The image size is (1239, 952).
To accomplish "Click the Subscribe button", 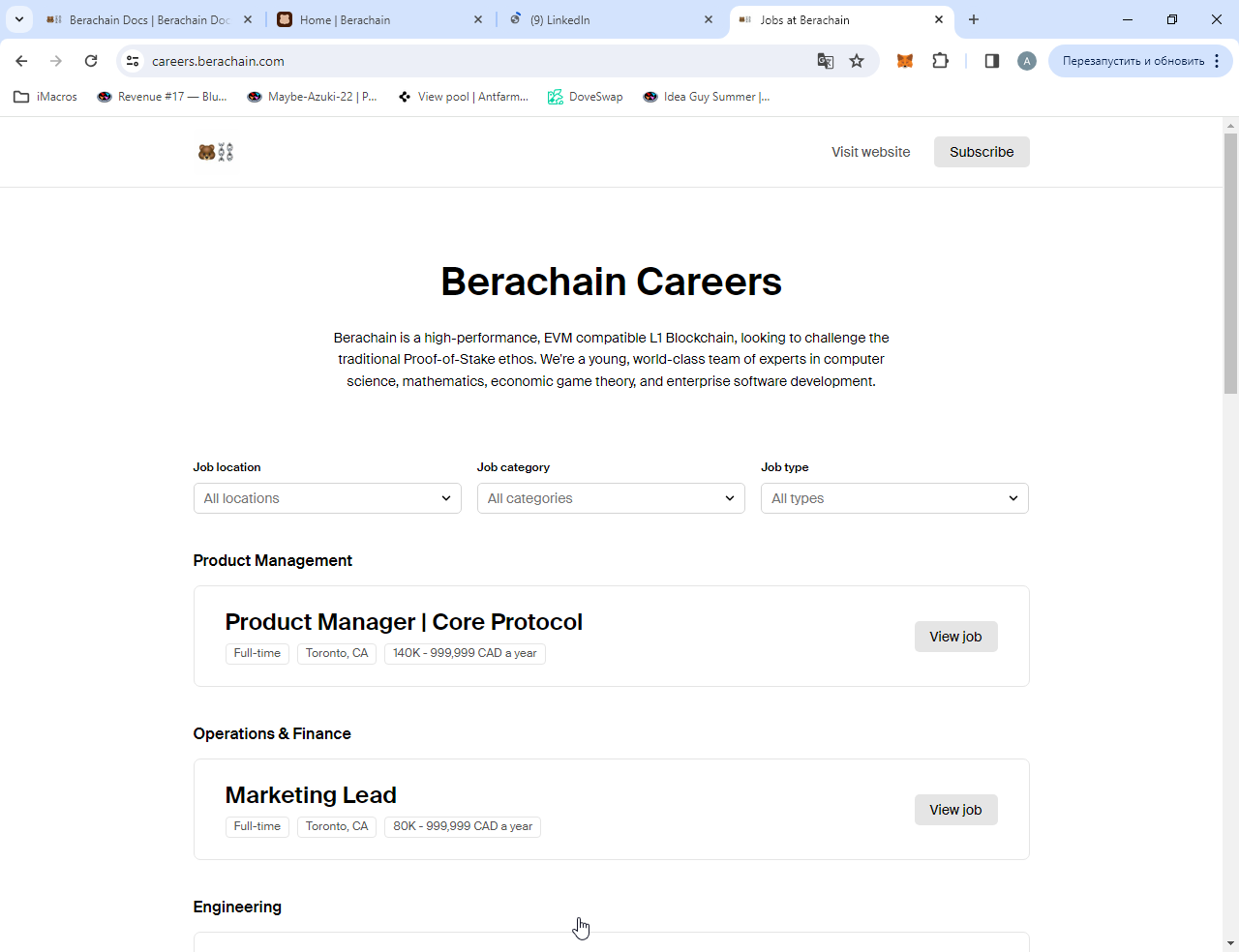I will coord(982,152).
